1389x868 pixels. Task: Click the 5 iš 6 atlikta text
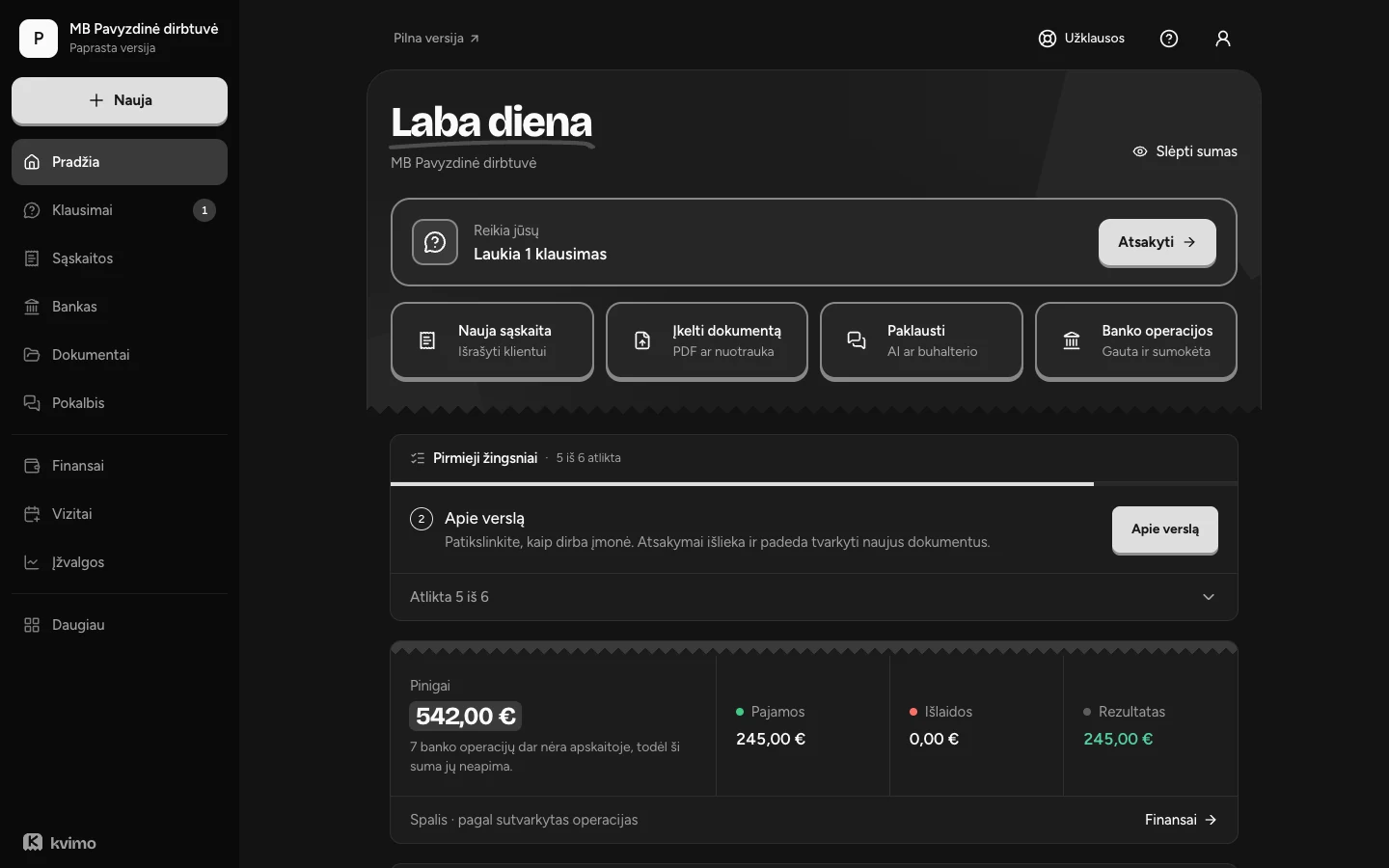(x=588, y=458)
